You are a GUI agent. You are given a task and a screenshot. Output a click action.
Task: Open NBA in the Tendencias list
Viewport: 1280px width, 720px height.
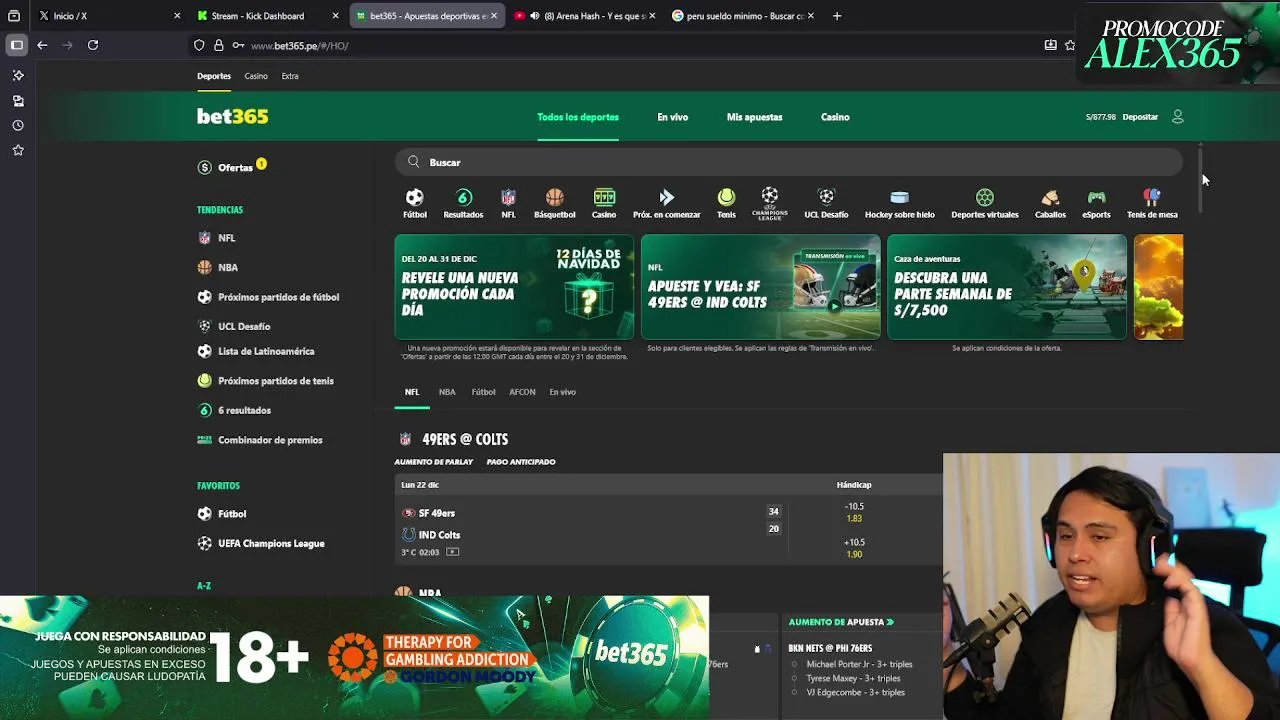pos(228,268)
